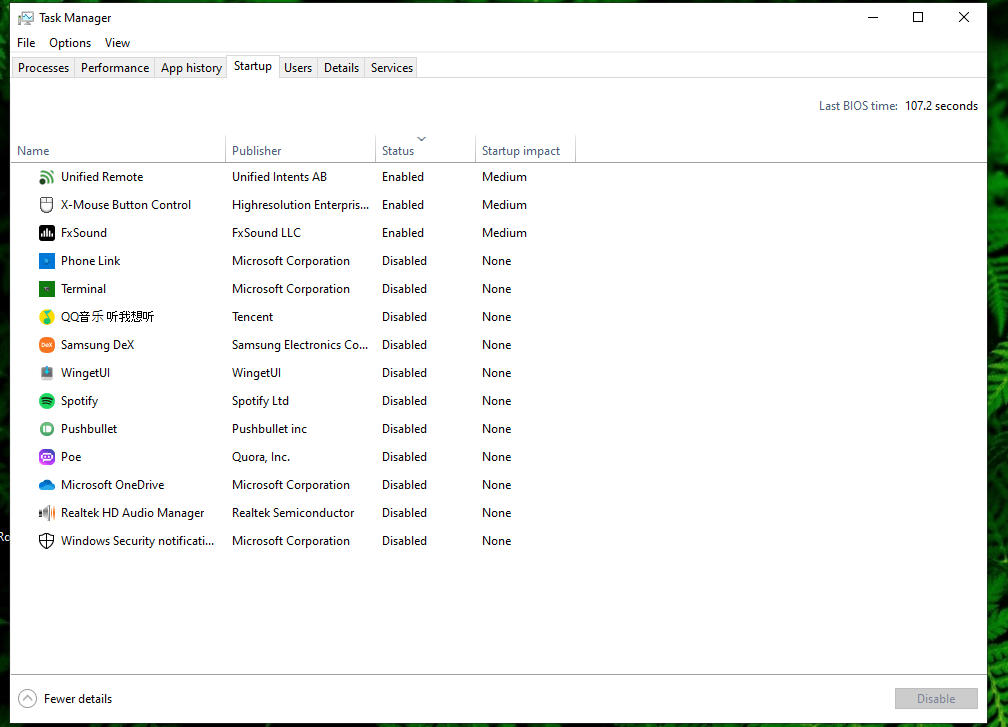Click the Pushbullet icon
The image size is (1008, 727).
pos(46,429)
